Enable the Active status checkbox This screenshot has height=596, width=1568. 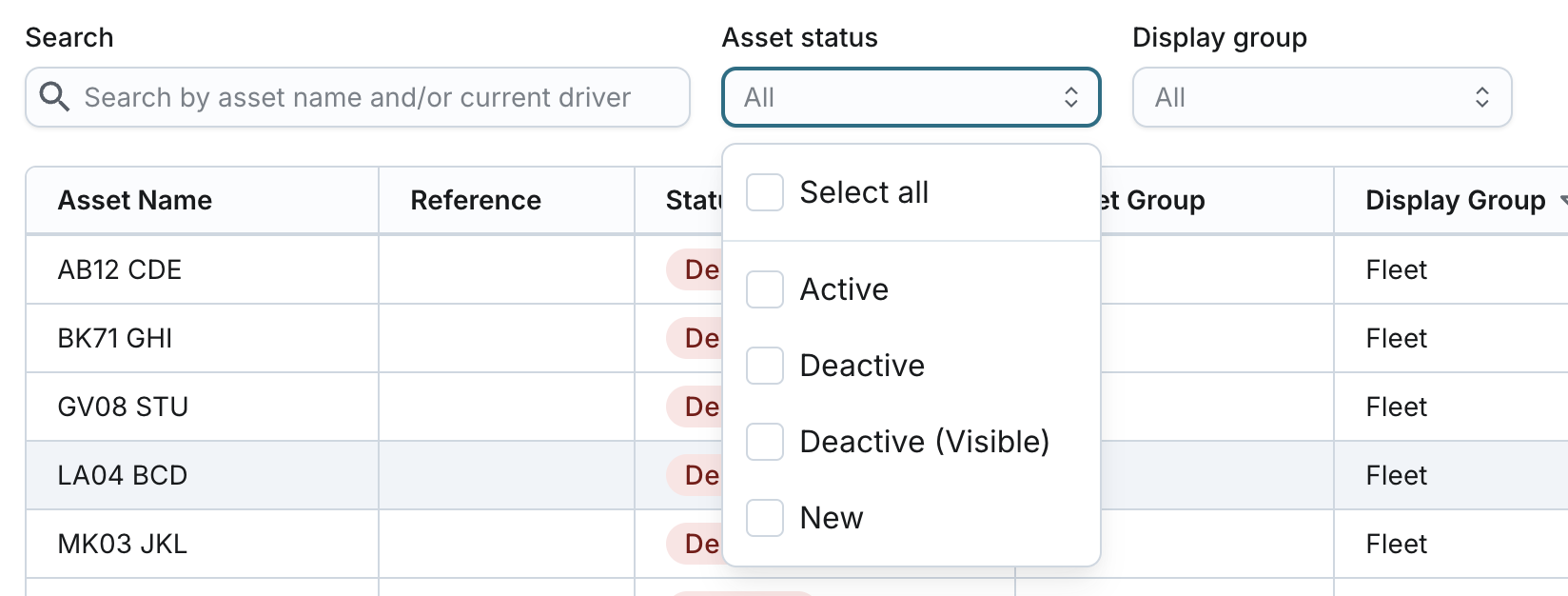click(x=765, y=289)
